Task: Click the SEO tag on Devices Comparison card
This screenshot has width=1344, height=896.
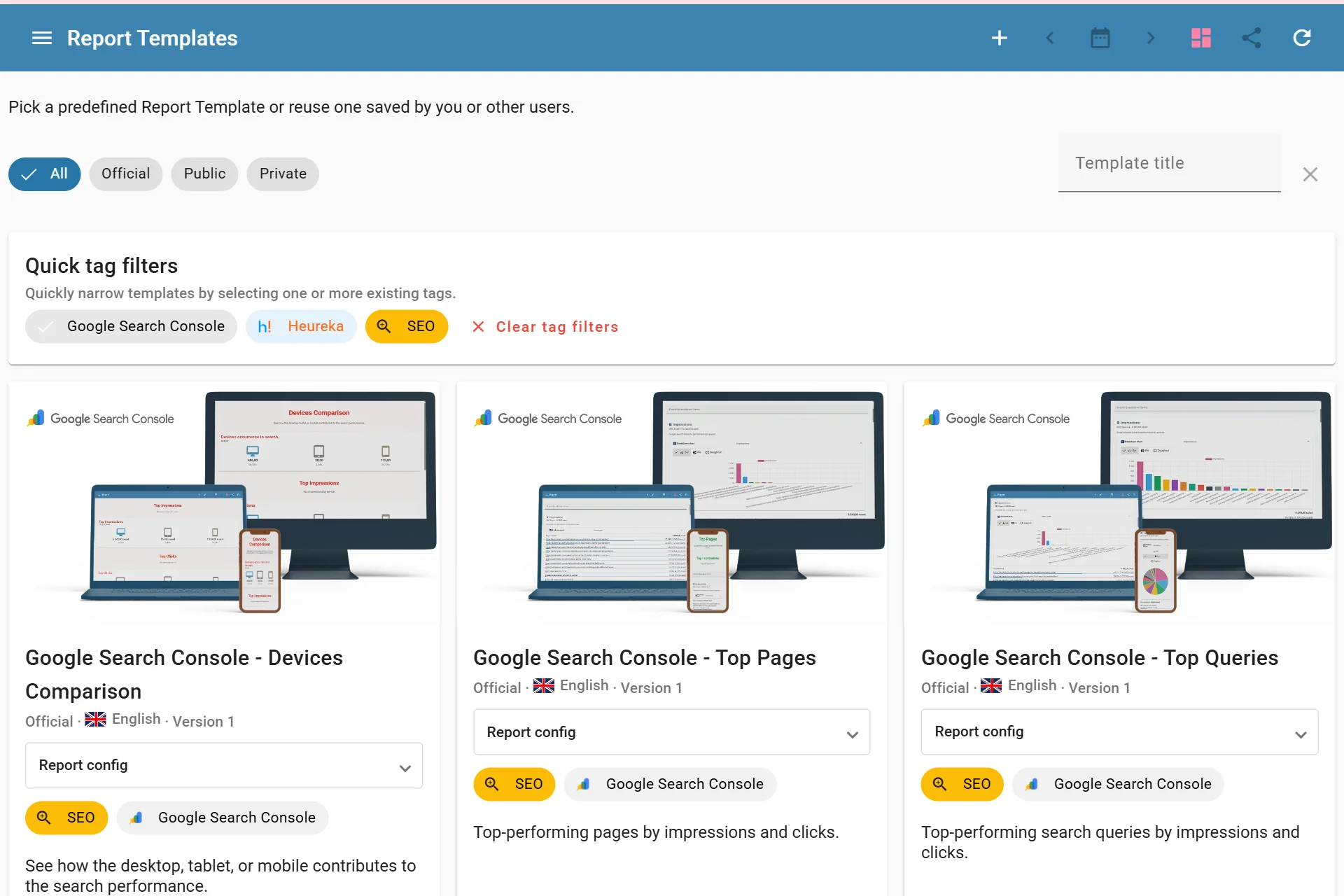Action: [x=66, y=818]
